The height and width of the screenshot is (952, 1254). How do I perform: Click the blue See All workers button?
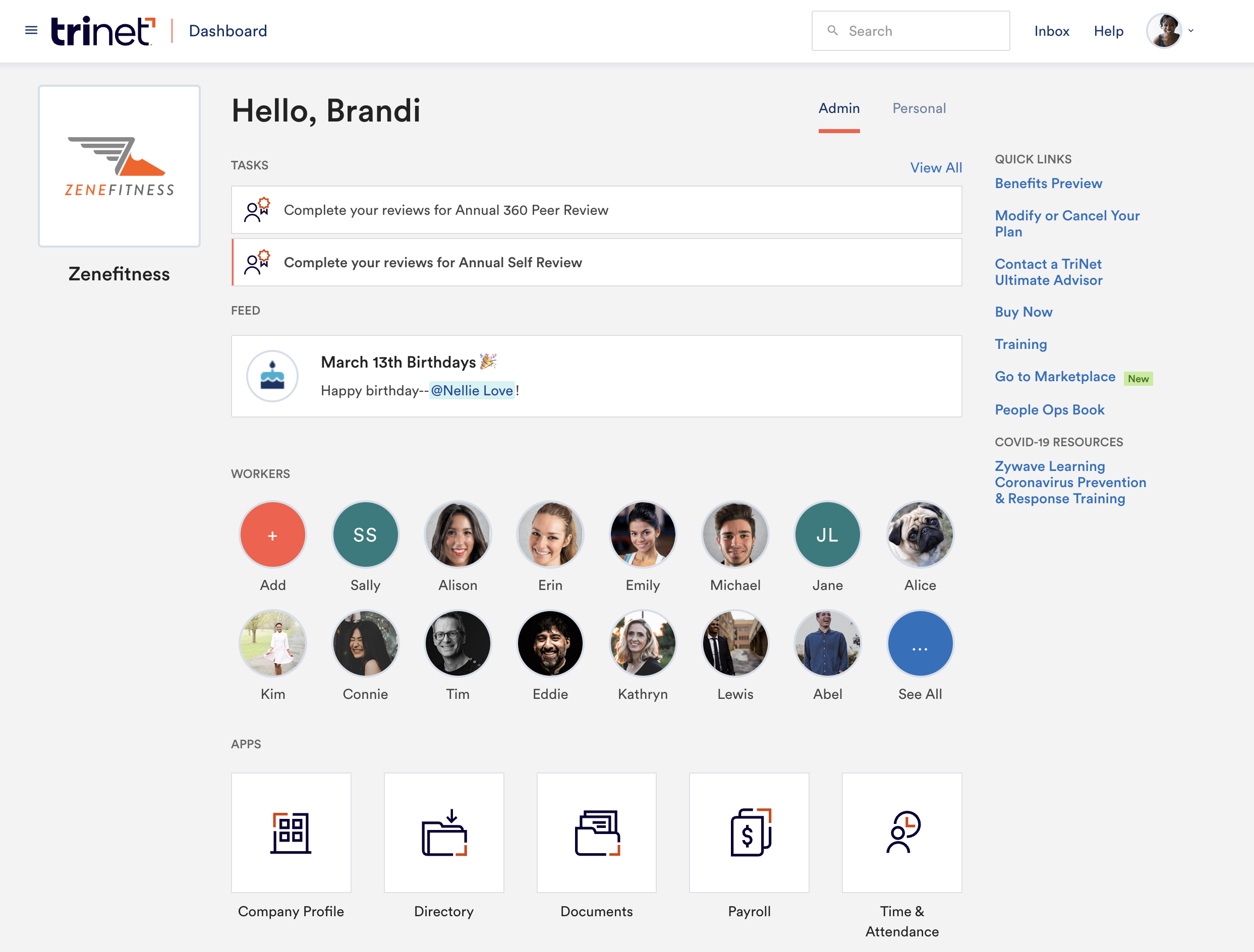pos(920,644)
